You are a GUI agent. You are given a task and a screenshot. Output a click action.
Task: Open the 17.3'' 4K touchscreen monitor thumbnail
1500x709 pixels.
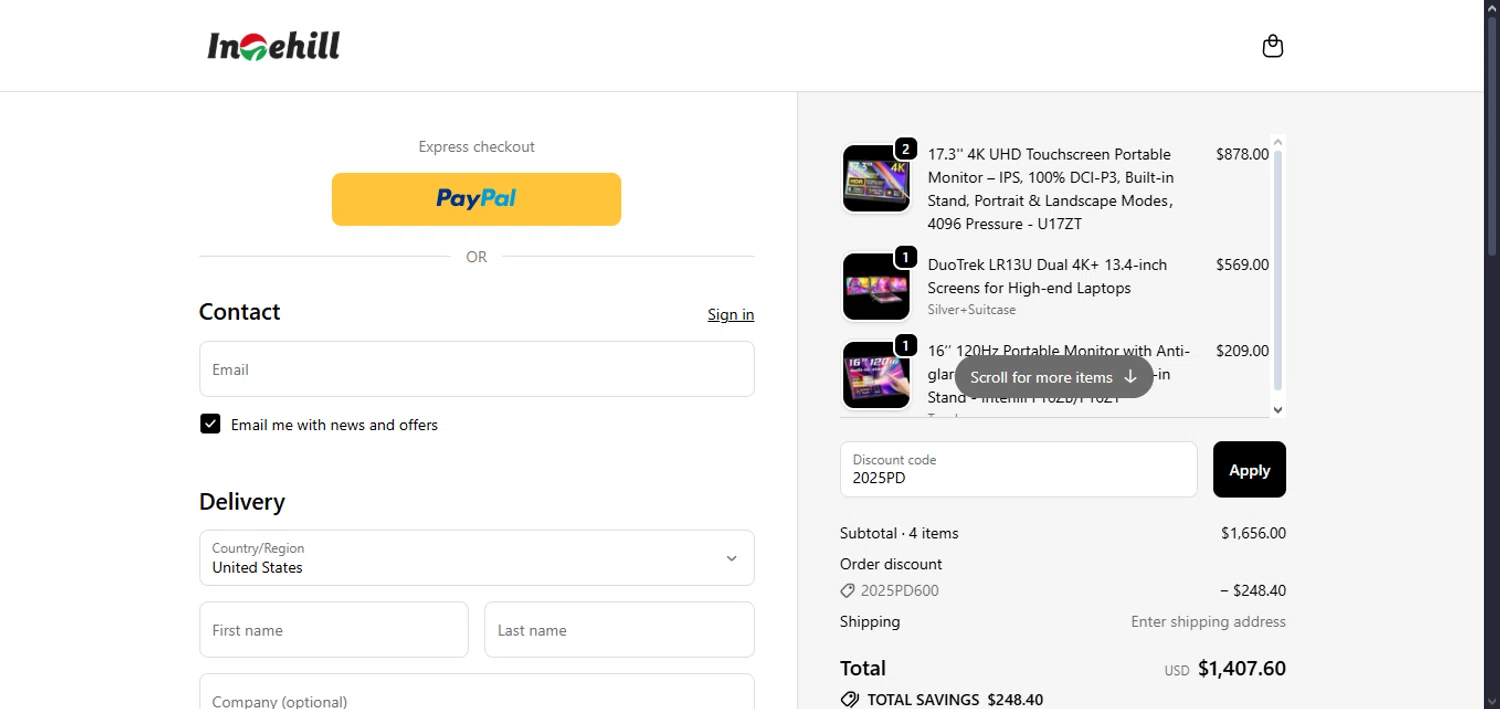click(x=876, y=179)
